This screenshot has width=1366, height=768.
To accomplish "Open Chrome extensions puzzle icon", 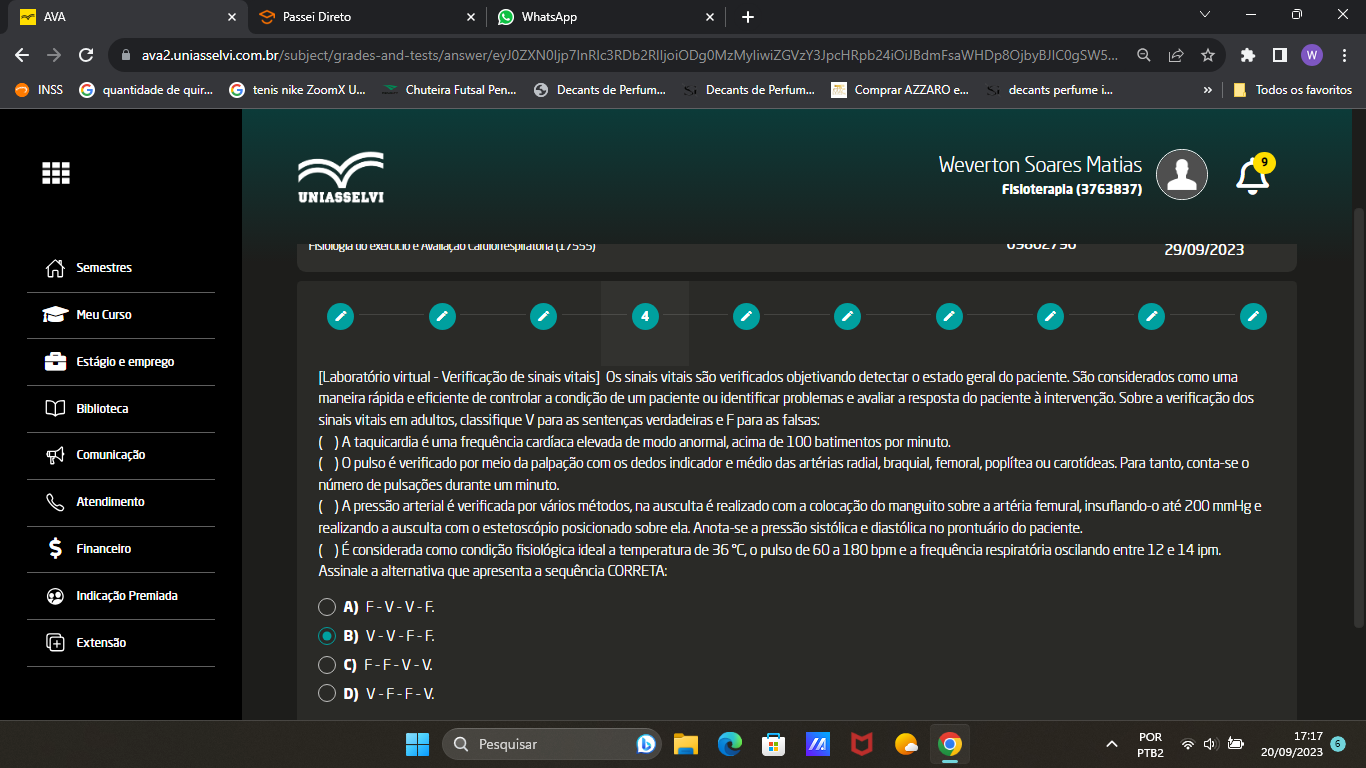I will (1247, 55).
